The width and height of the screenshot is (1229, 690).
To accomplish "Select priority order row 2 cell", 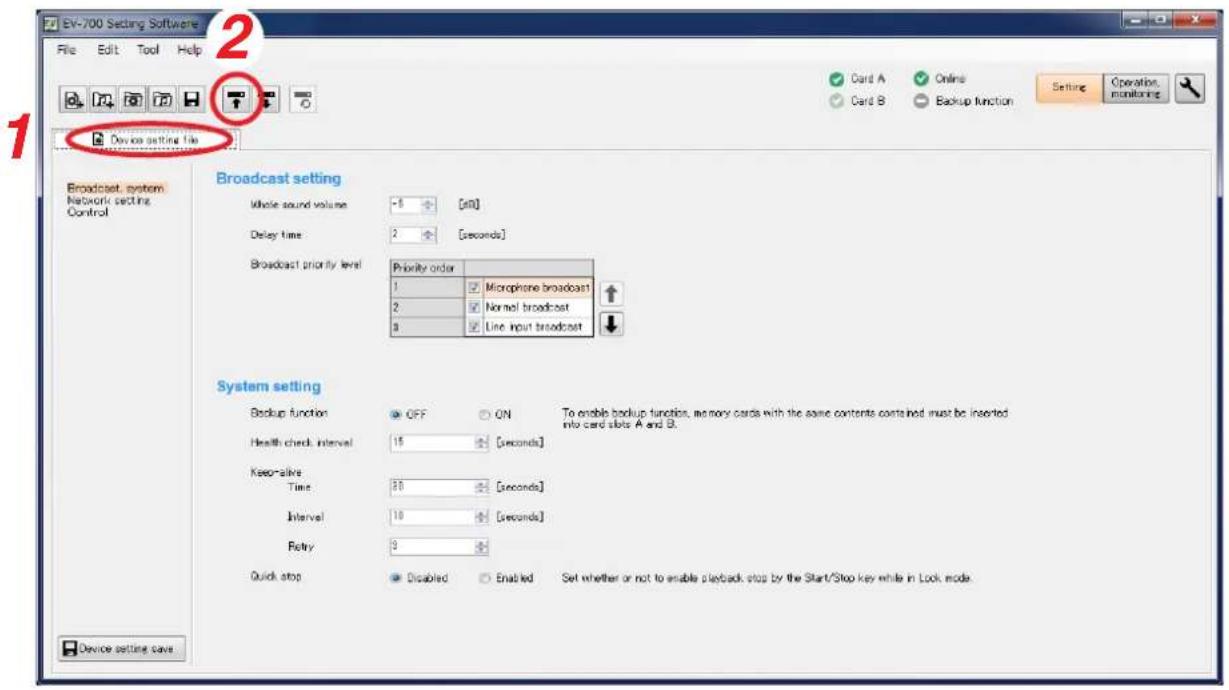I will click(427, 308).
